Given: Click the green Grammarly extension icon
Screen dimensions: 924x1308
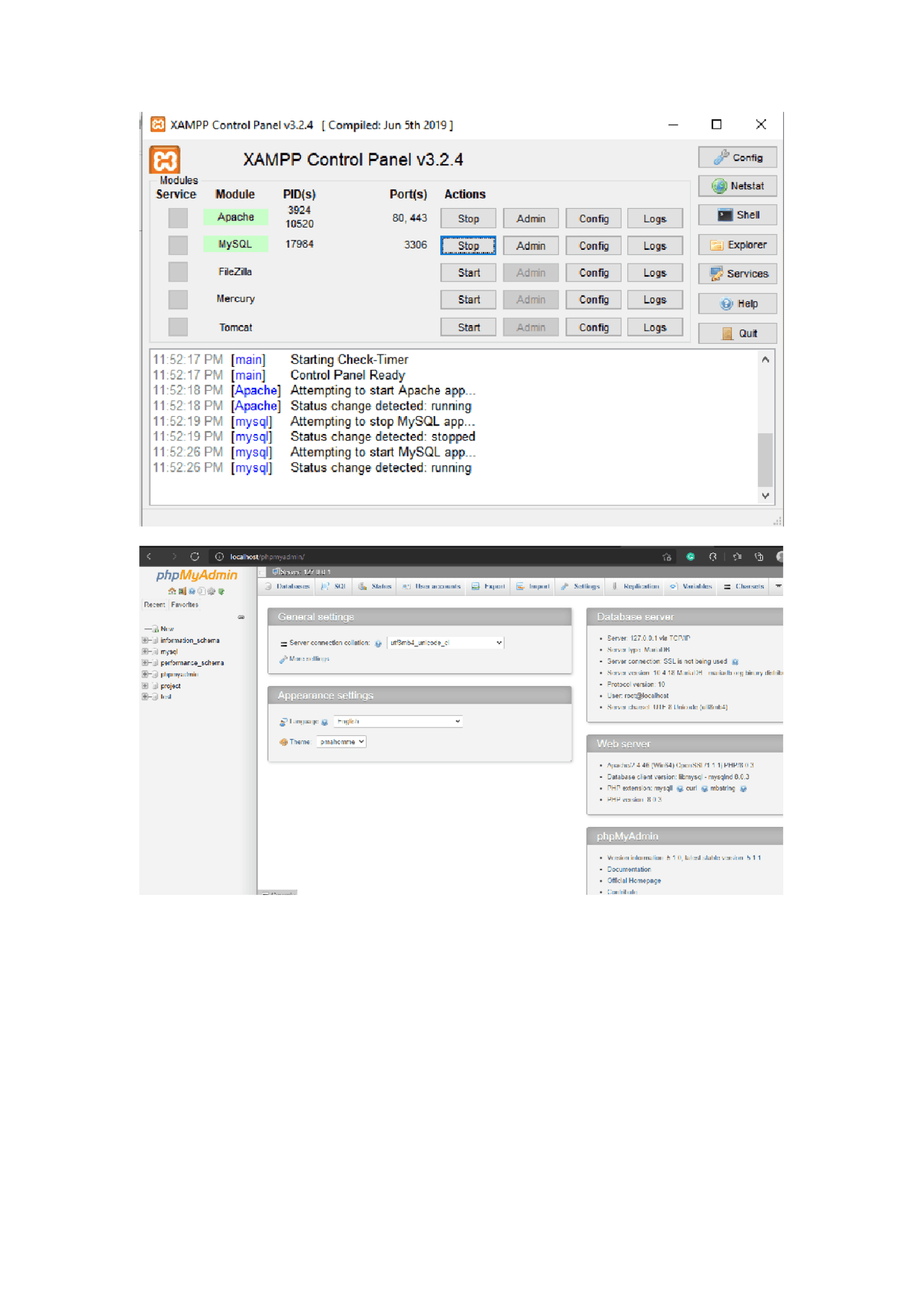Looking at the screenshot, I should coord(691,557).
